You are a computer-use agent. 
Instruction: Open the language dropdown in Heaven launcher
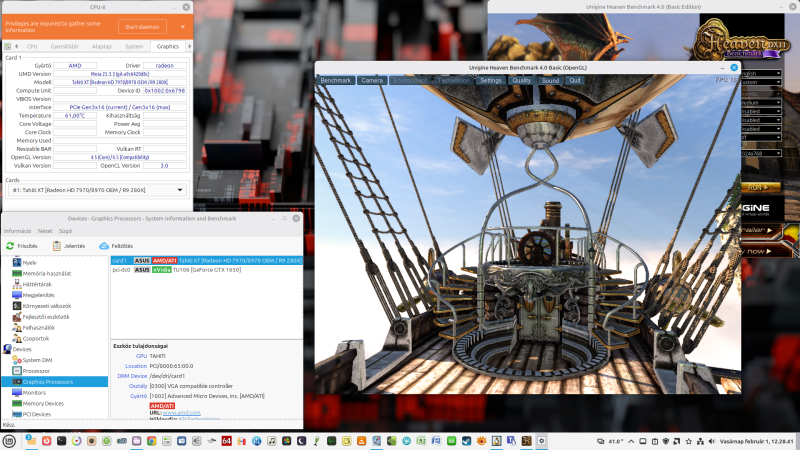761,73
